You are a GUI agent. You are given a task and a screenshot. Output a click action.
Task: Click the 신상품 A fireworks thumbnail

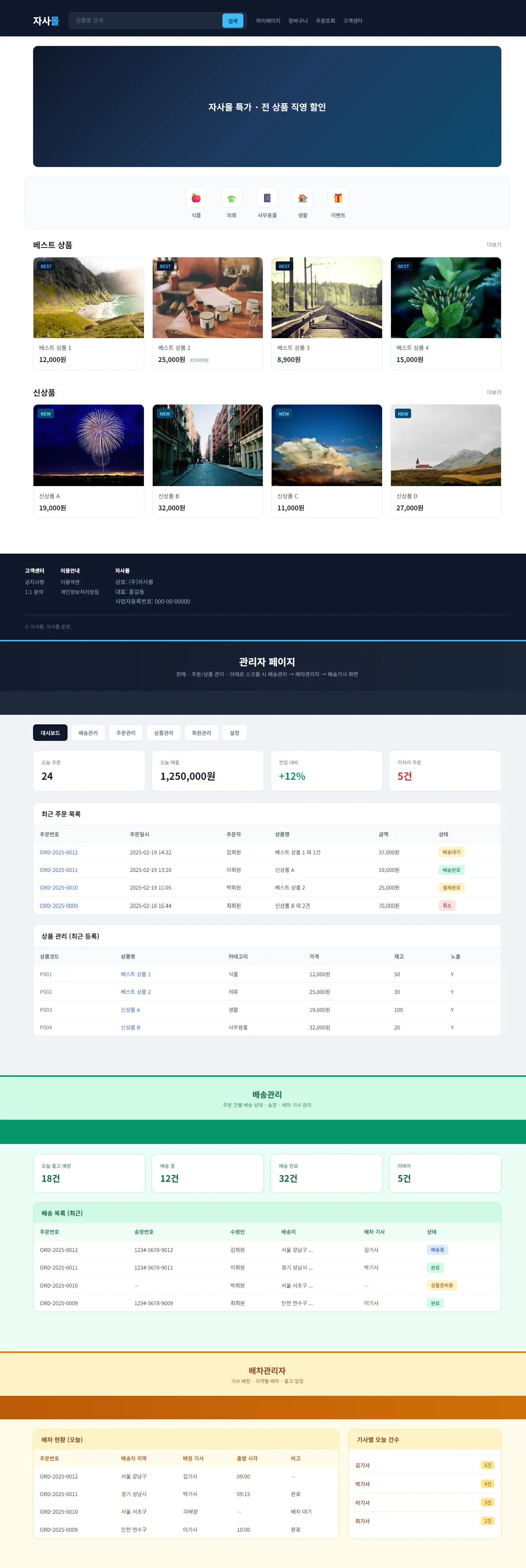tap(88, 445)
